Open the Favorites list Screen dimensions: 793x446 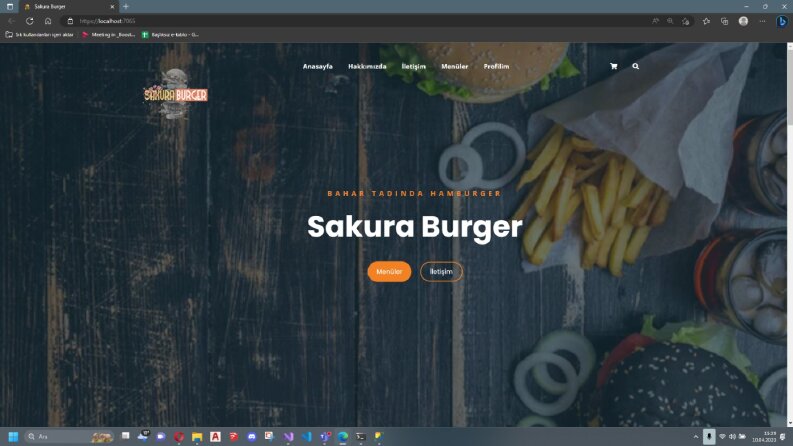tap(707, 21)
